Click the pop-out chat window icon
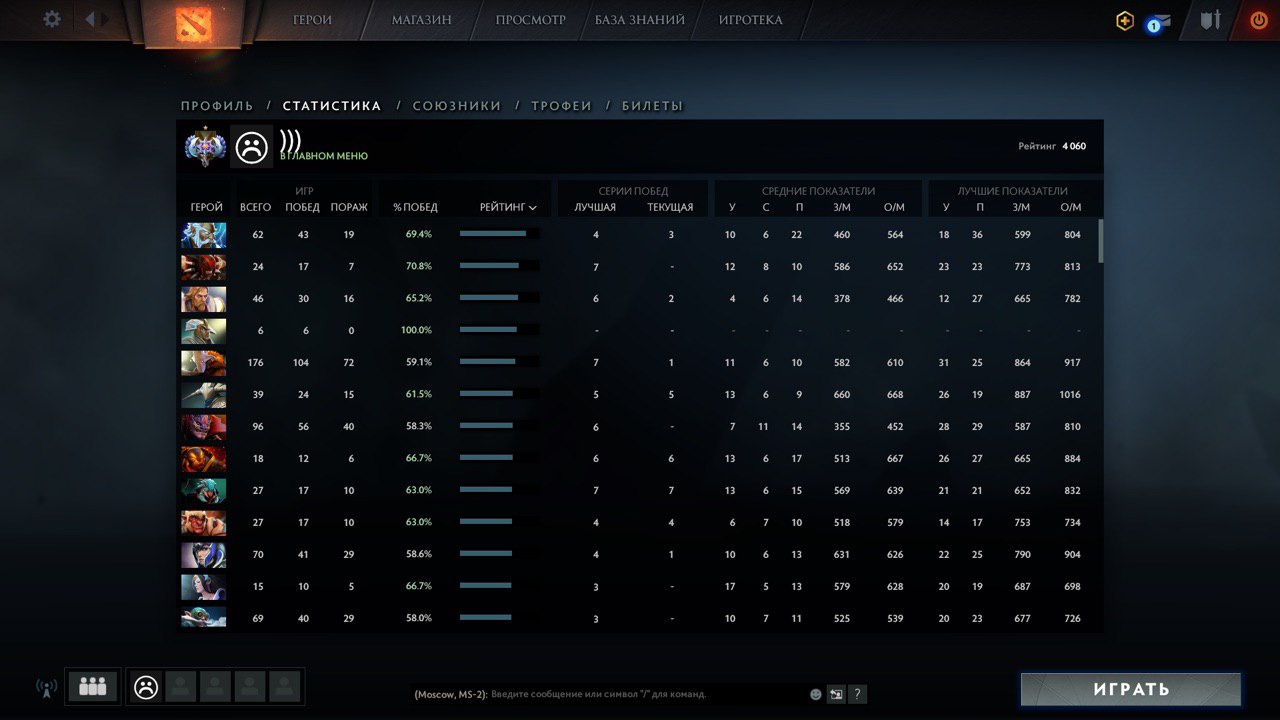This screenshot has width=1280, height=720. click(836, 694)
